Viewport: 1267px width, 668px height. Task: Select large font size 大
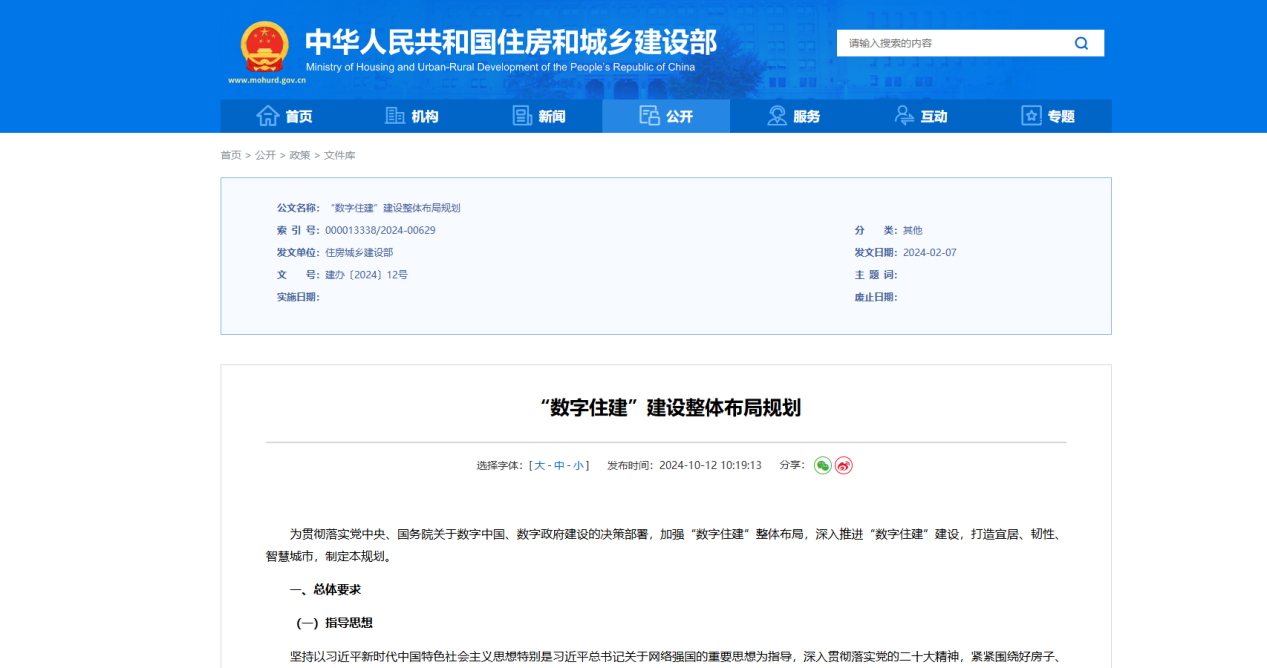(540, 465)
